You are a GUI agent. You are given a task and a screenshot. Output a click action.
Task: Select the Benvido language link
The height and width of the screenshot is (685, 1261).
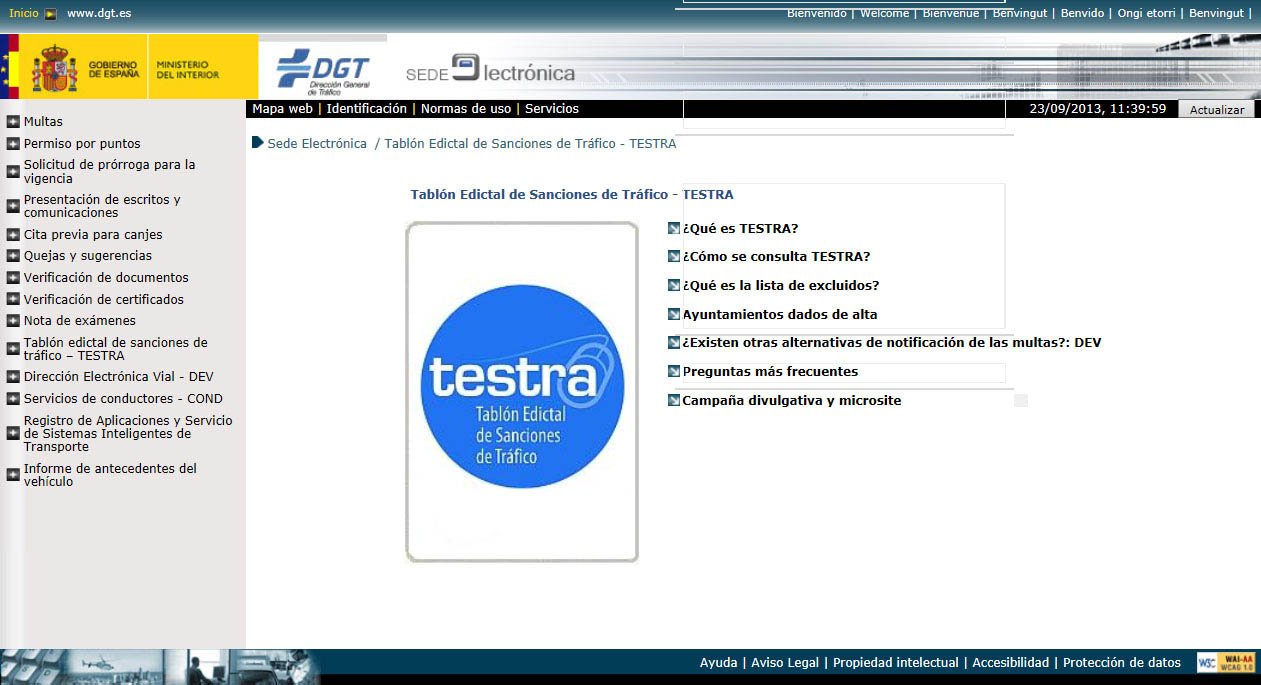pos(1082,13)
